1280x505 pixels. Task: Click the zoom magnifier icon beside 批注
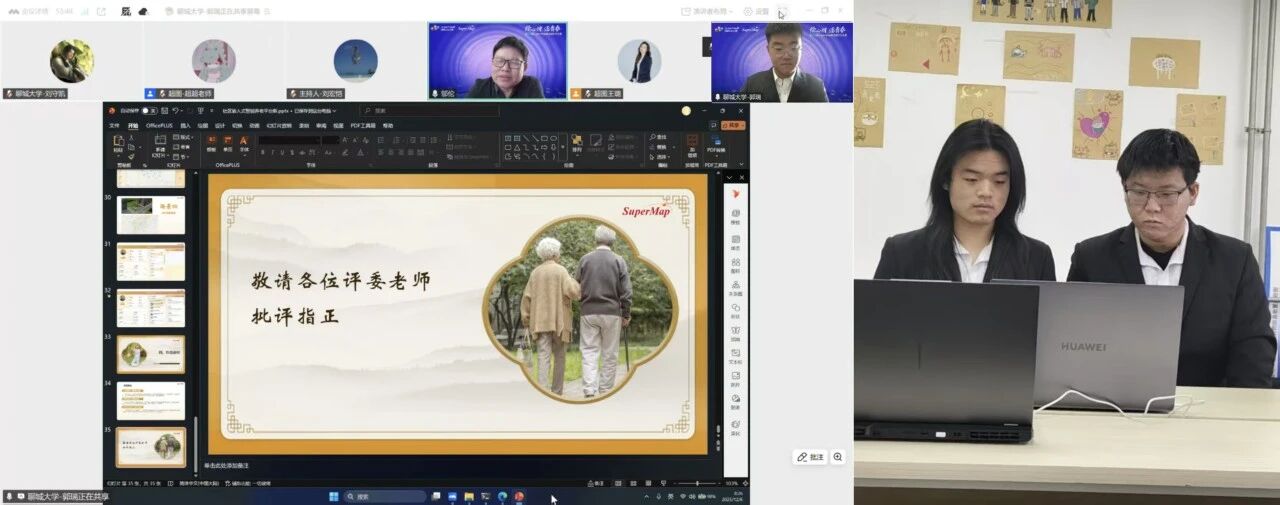tap(838, 457)
